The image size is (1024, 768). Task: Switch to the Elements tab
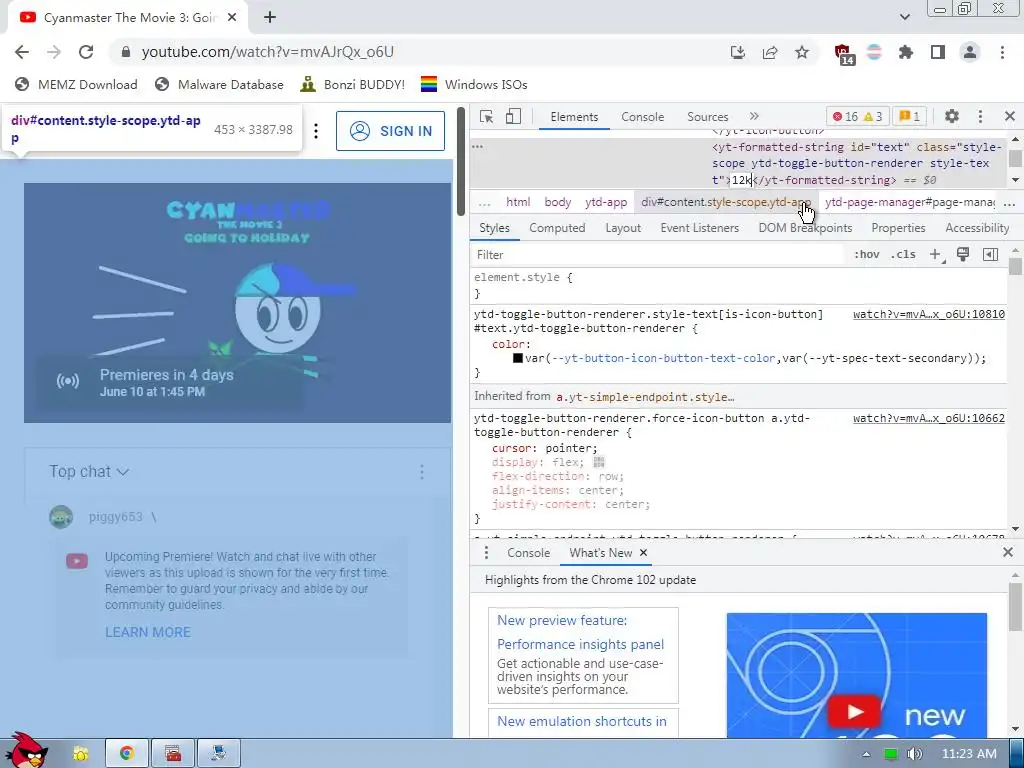coord(574,116)
